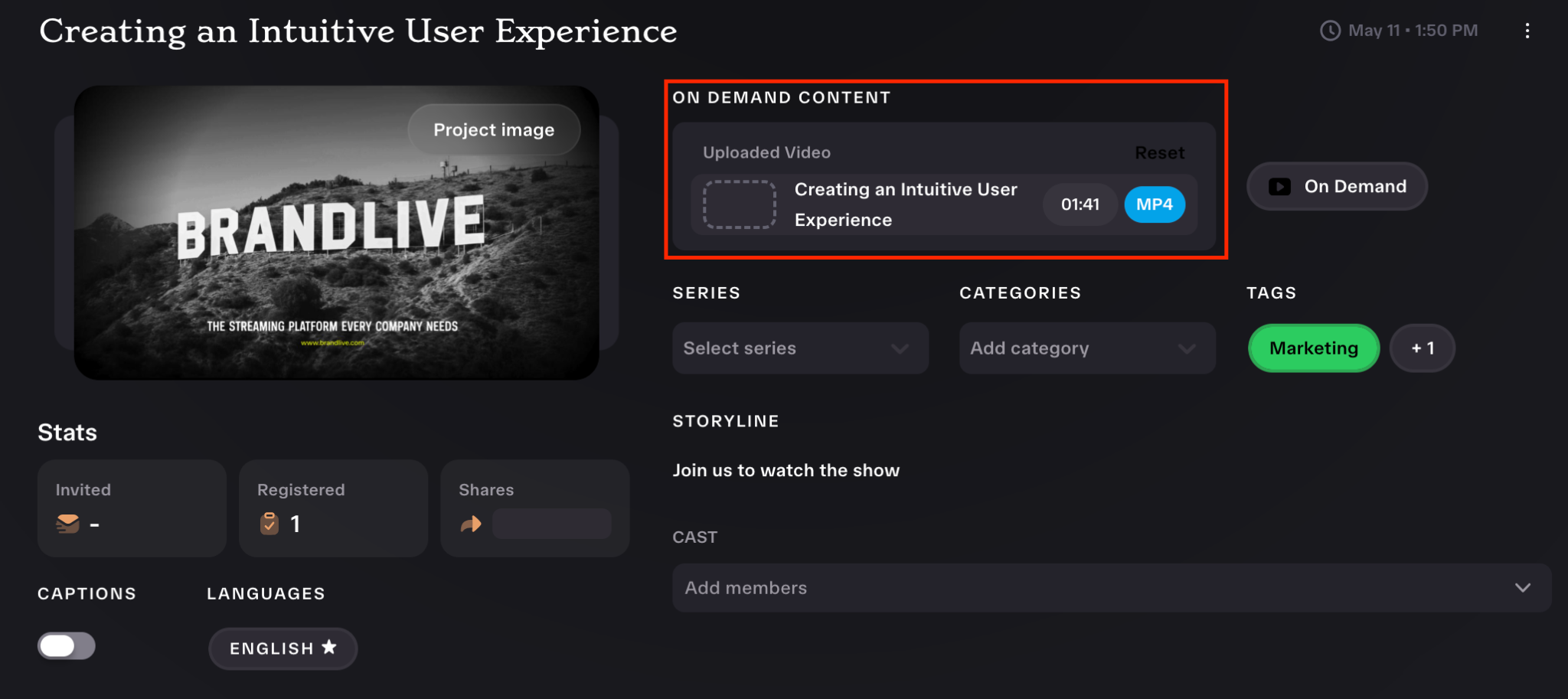Click the dashed video thumbnail placeholder
Viewport: 1568px width, 699px height.
[740, 204]
